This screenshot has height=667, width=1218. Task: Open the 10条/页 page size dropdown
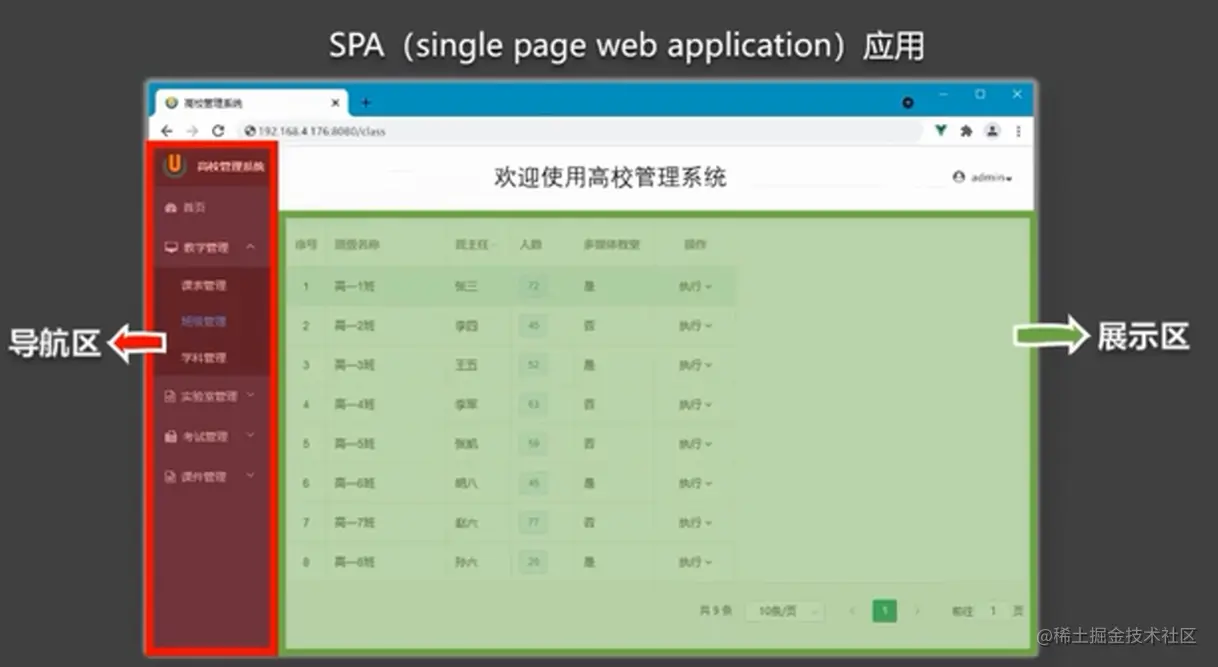click(786, 611)
